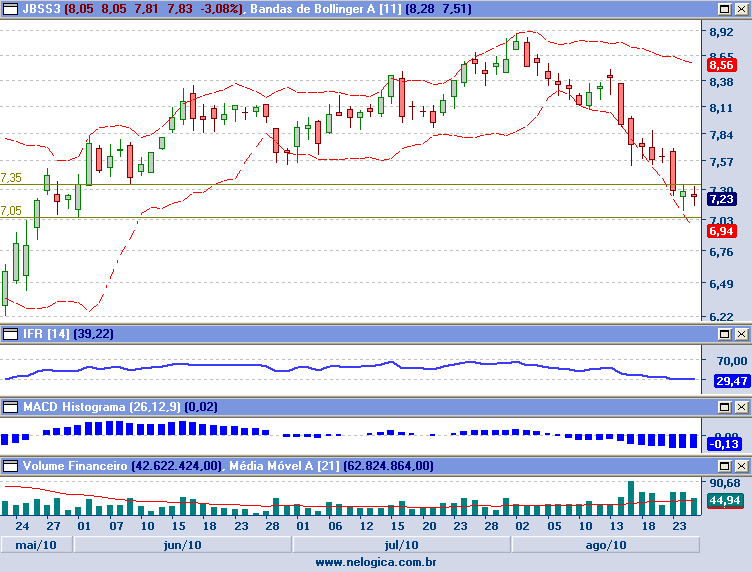Maximize the JBSS3 price chart panel
The image size is (752, 572).
point(725,8)
